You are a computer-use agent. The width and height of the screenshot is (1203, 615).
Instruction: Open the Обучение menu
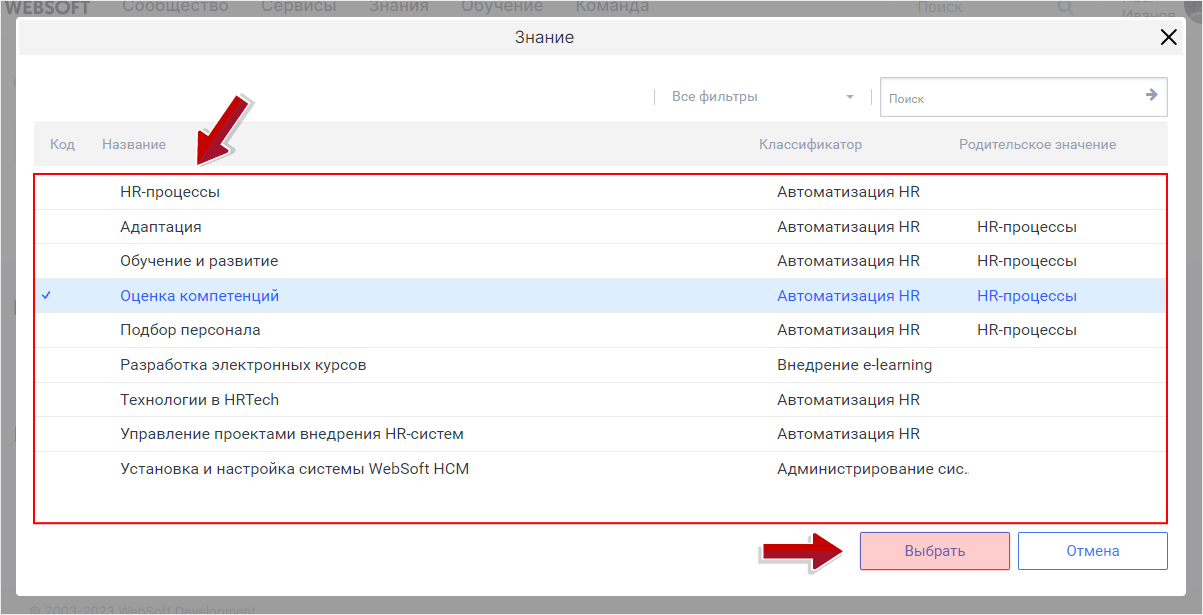(x=502, y=6)
